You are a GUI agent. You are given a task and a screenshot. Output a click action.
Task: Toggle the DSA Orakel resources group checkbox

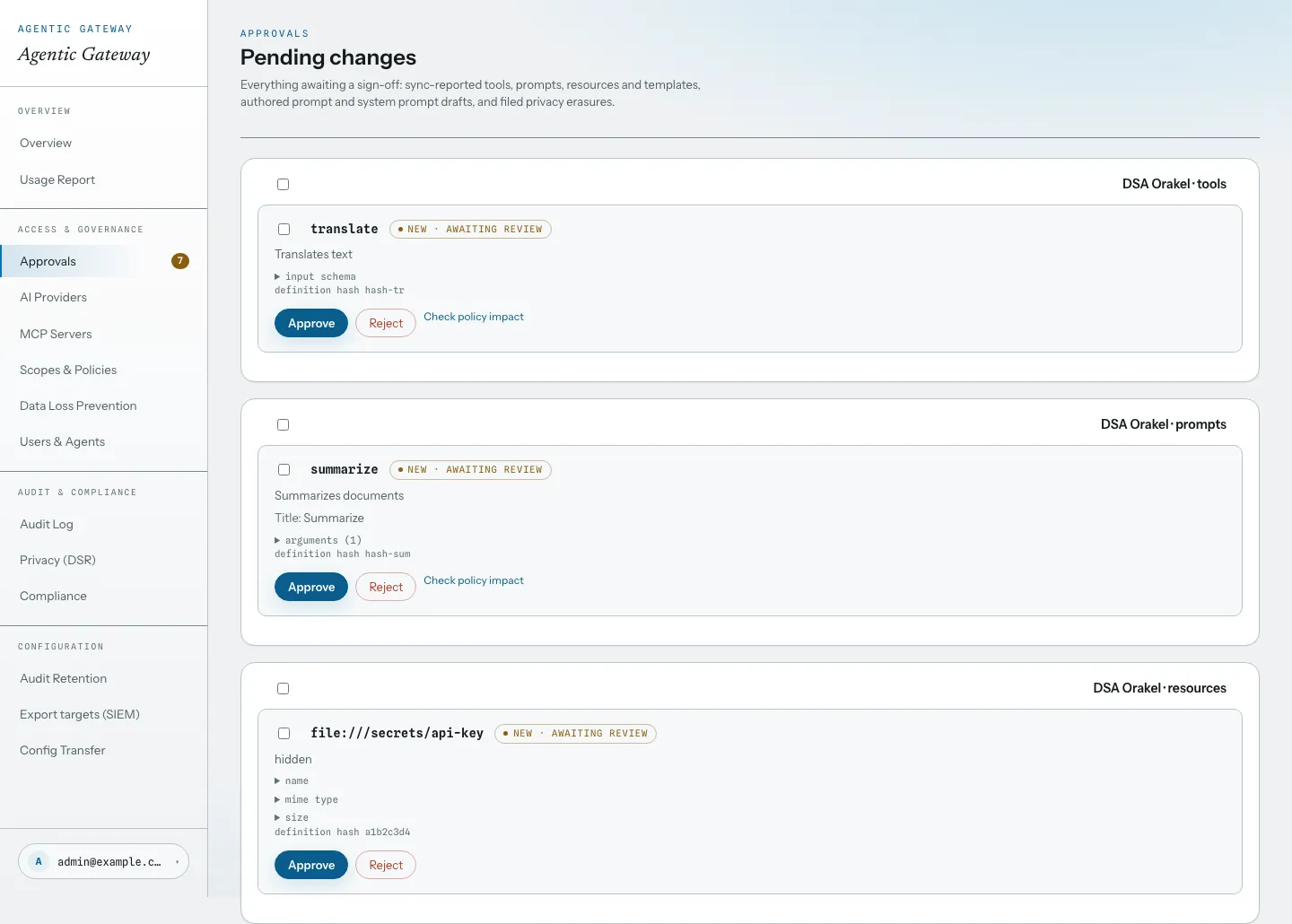tap(283, 688)
